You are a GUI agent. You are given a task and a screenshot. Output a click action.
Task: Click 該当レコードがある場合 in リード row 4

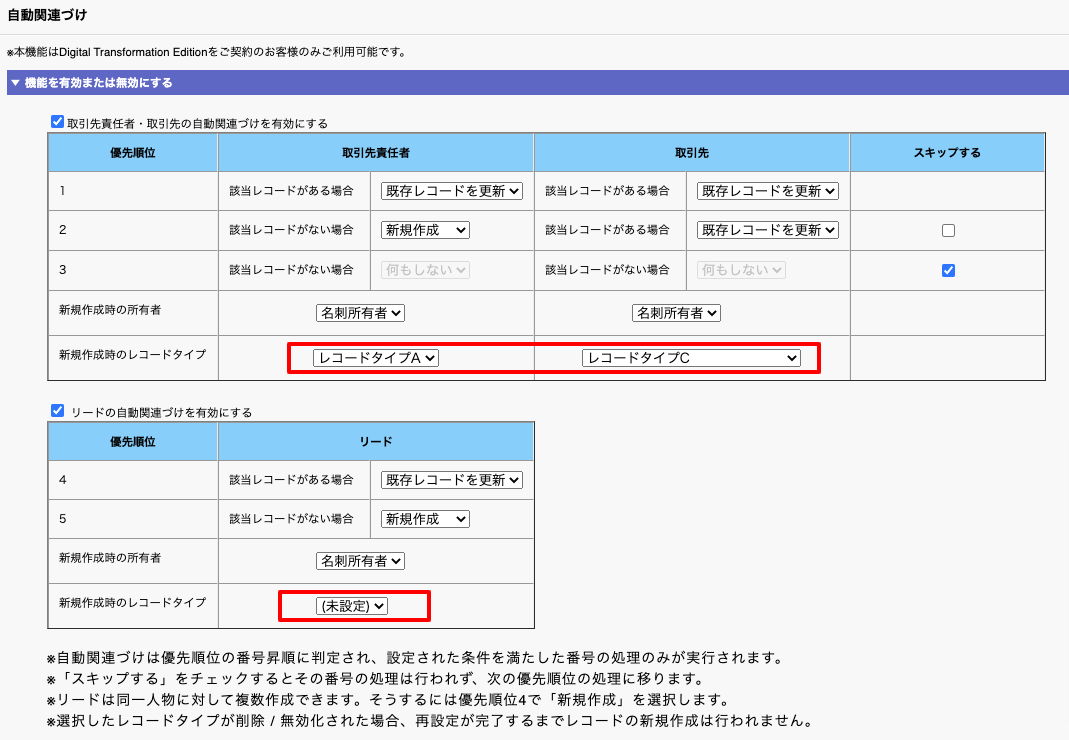coord(291,479)
